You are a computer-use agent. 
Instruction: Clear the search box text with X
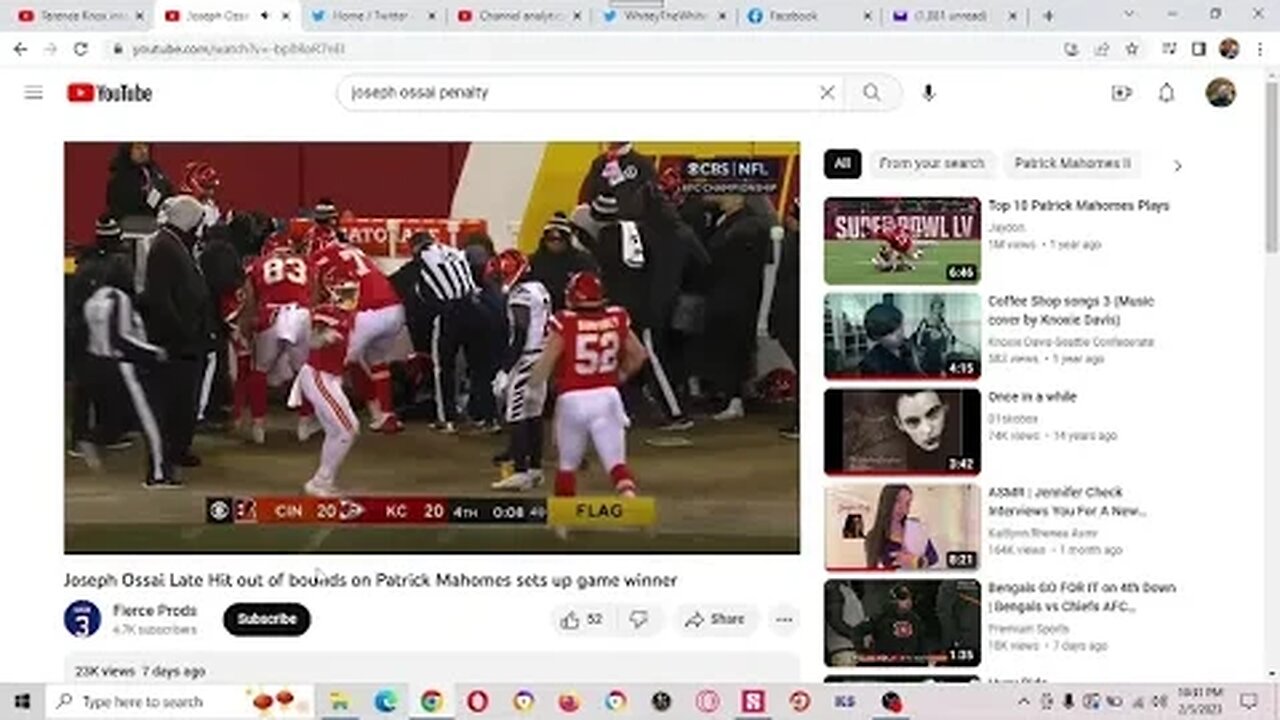point(827,93)
